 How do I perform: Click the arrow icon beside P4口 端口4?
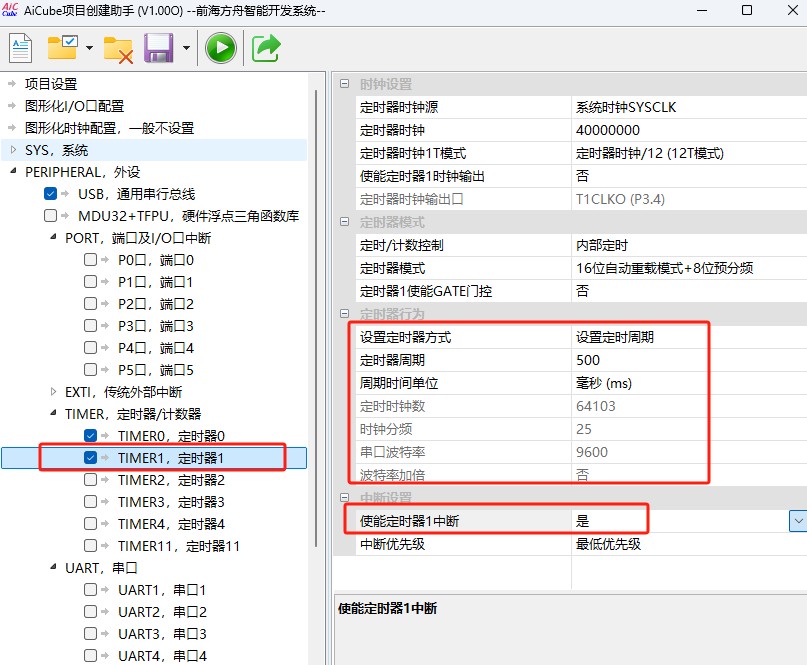(105, 347)
